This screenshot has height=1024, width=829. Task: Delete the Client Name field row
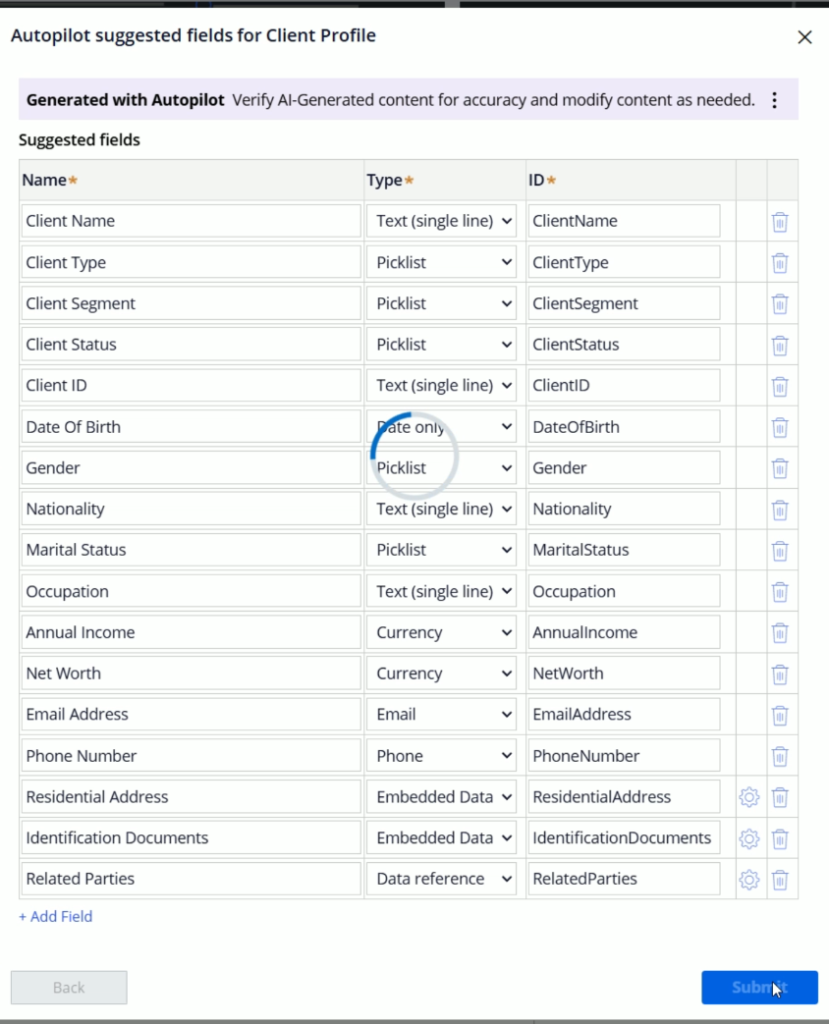pos(780,222)
